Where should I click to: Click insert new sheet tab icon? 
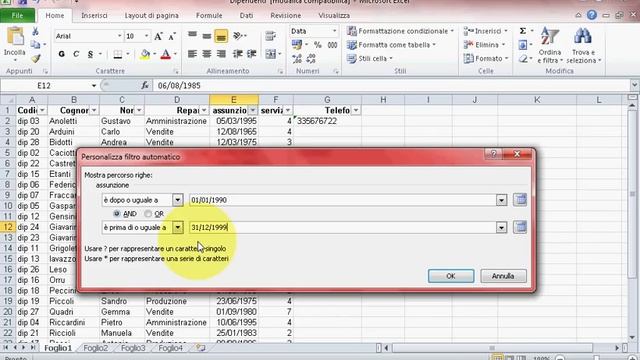[200, 348]
